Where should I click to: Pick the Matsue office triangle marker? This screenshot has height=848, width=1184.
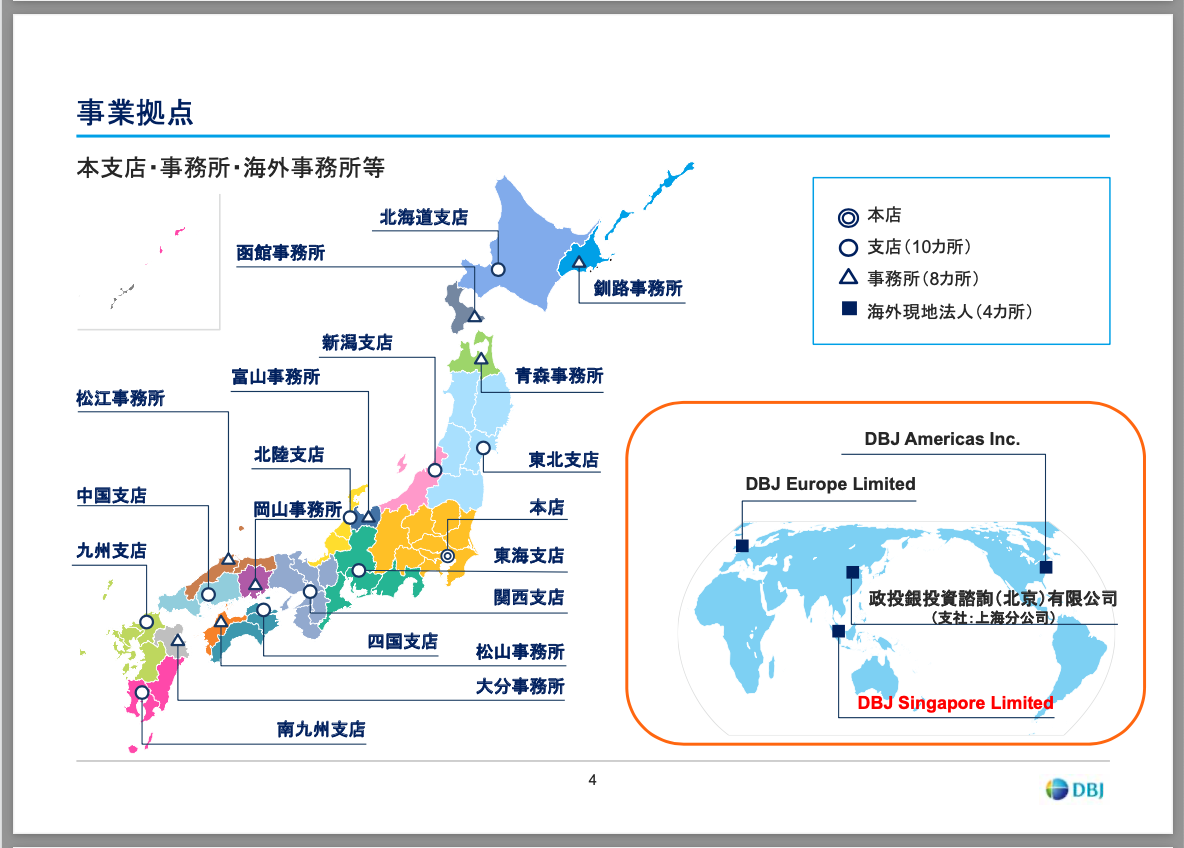[x=228, y=559]
